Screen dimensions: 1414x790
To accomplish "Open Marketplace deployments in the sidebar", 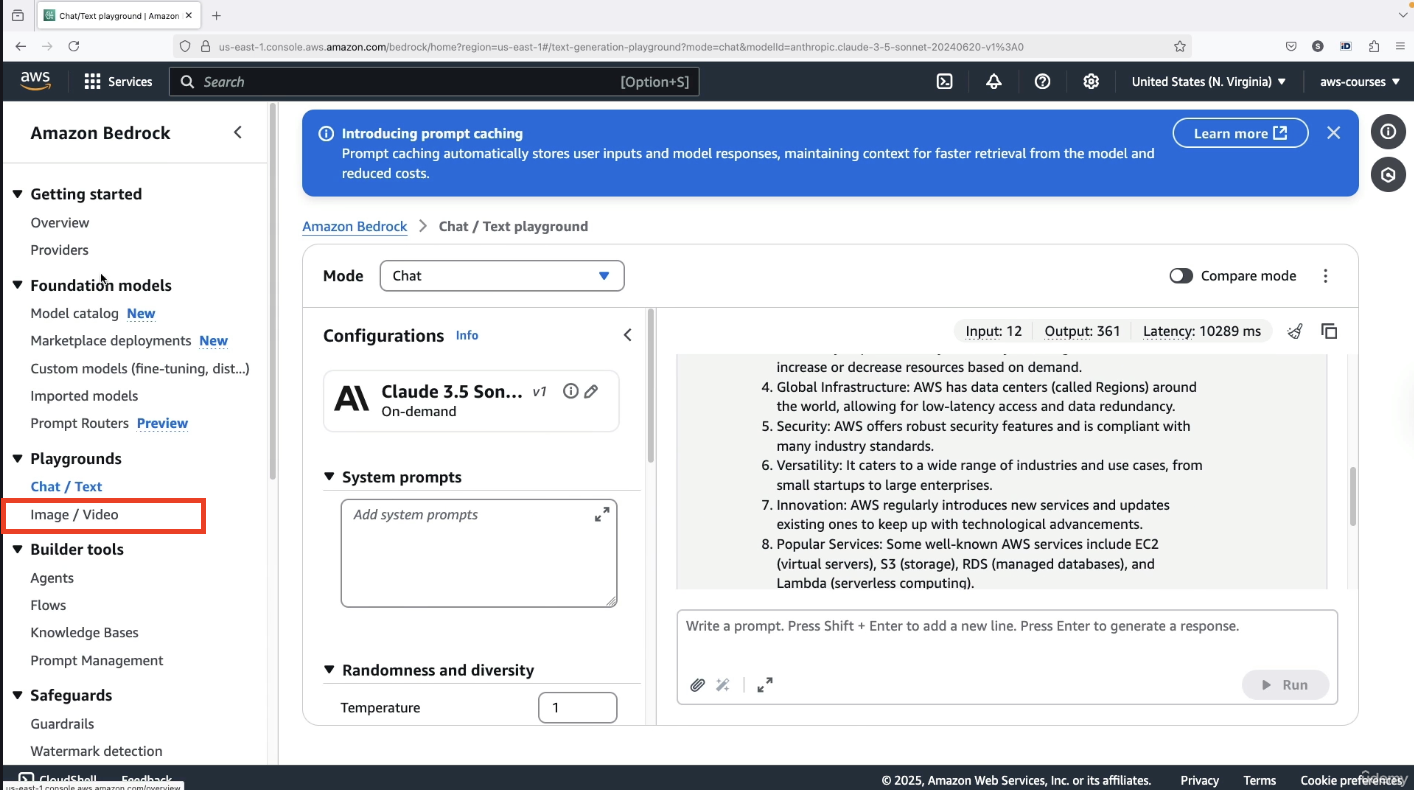I will pyautogui.click(x=111, y=341).
